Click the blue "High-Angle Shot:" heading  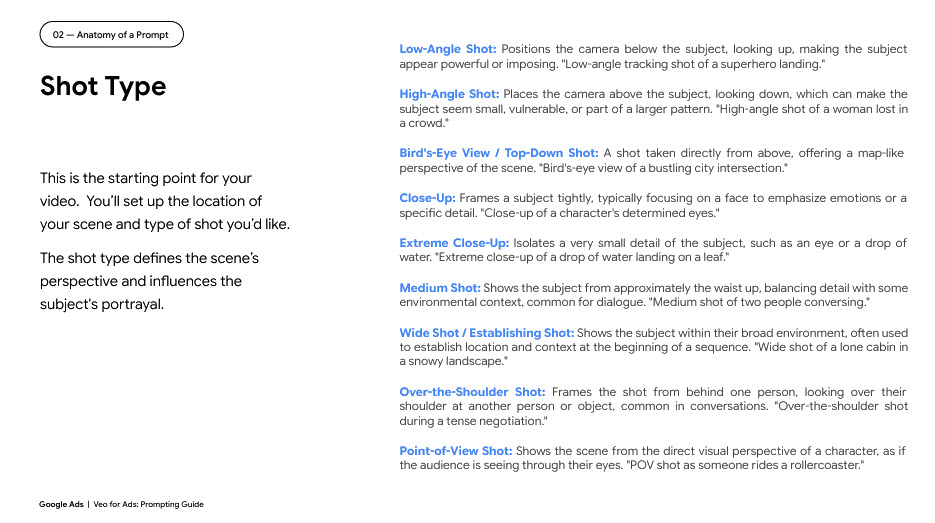point(449,94)
